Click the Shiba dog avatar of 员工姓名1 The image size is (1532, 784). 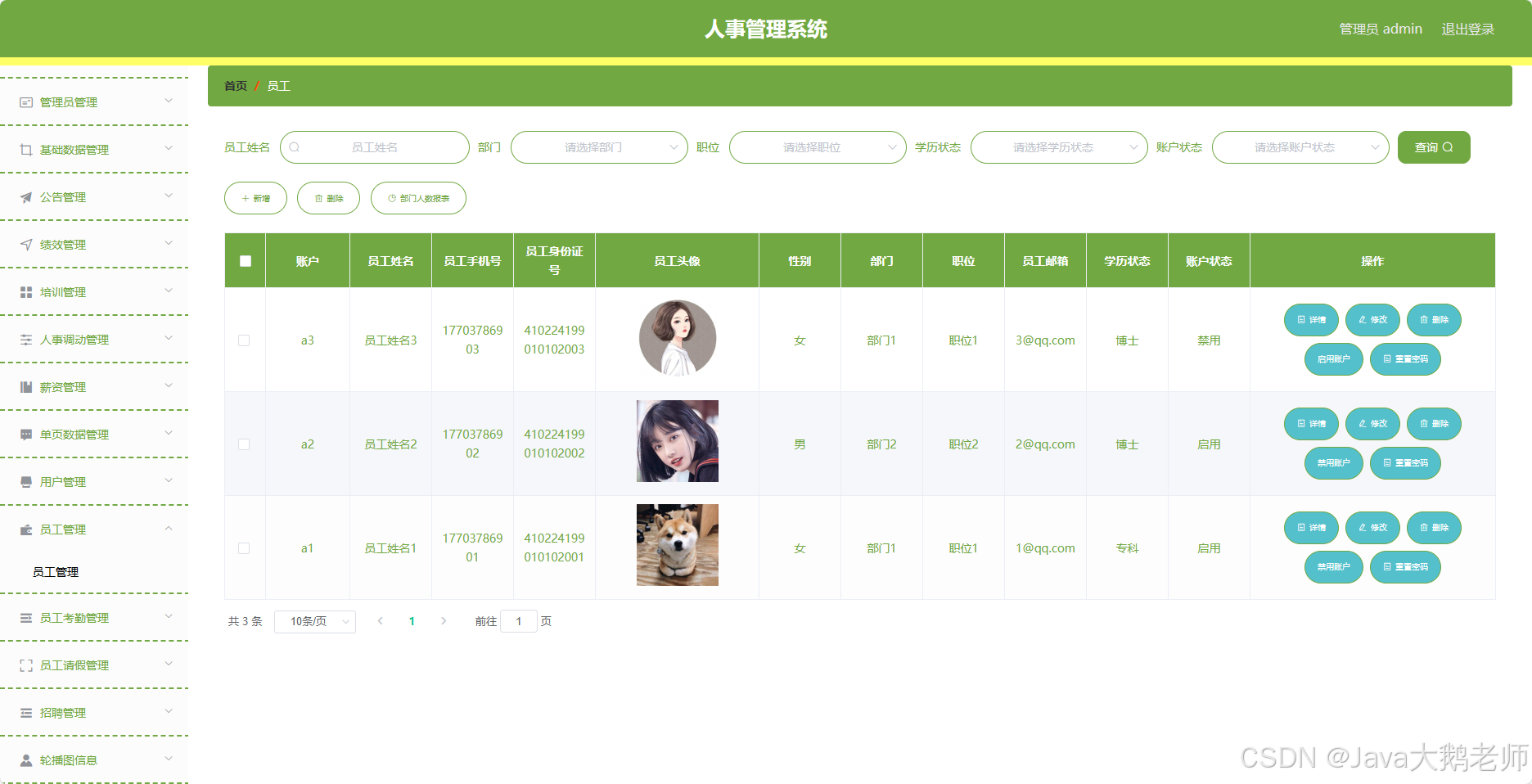(x=678, y=545)
